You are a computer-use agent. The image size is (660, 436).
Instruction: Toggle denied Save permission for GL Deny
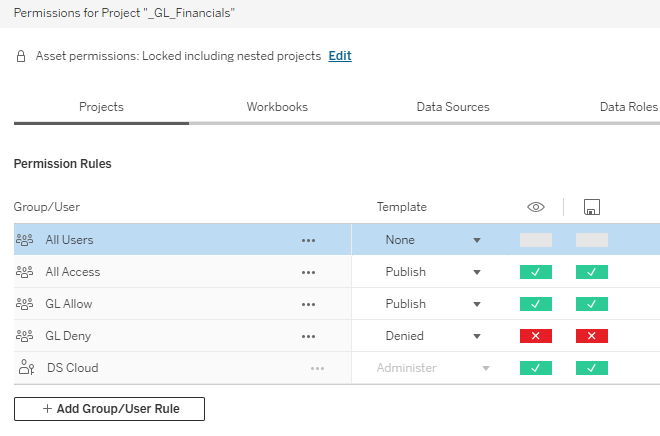click(x=592, y=336)
